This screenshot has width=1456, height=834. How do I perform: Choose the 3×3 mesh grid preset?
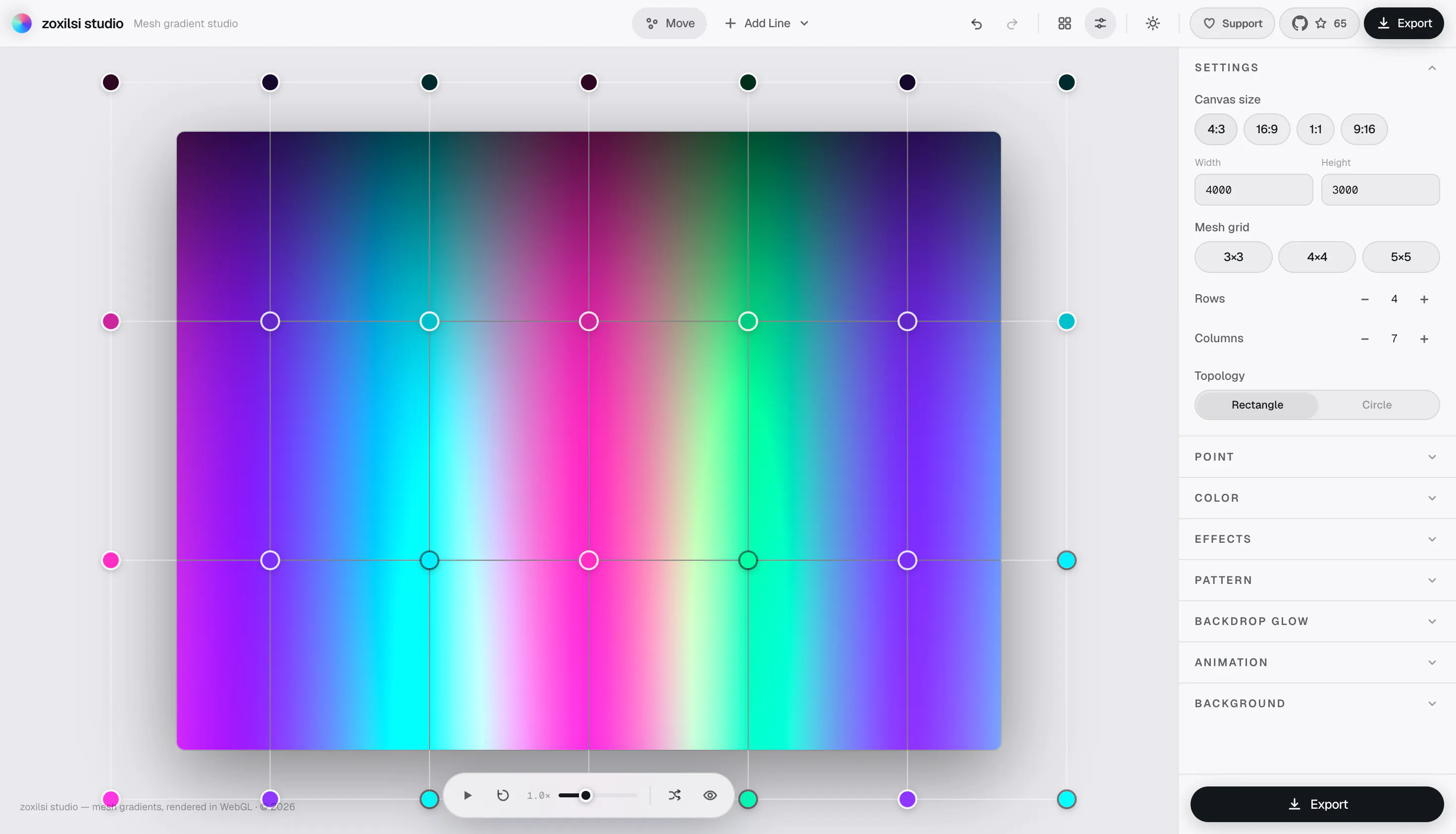[x=1233, y=257]
